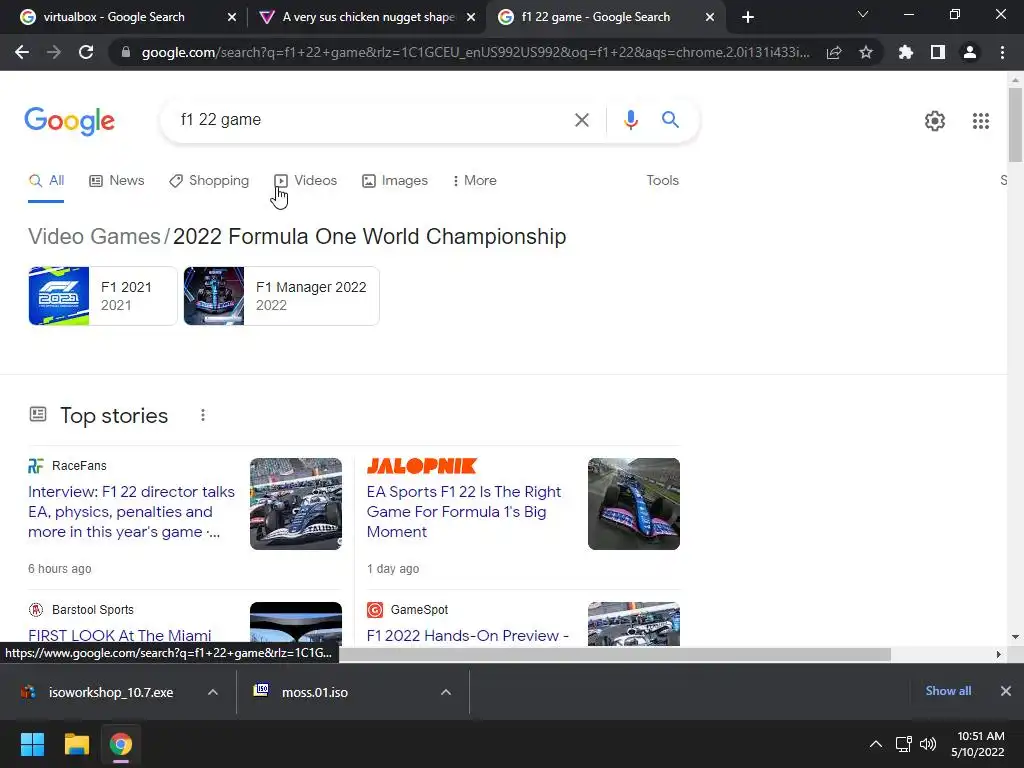Close the chicken nugget tab
The image size is (1024, 768).
tap(471, 17)
